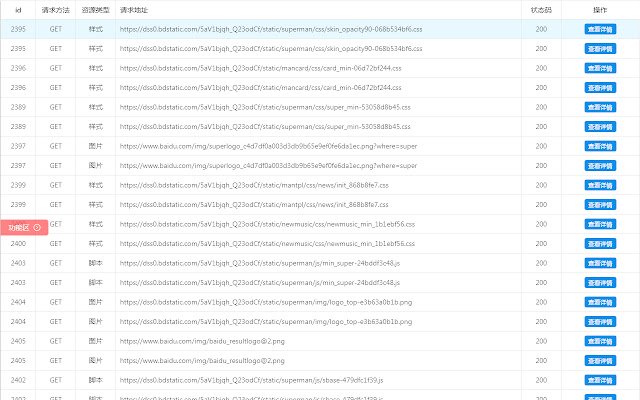Click the arrow icon inside the 功能区 button
This screenshot has height=400, width=640.
click(37, 227)
